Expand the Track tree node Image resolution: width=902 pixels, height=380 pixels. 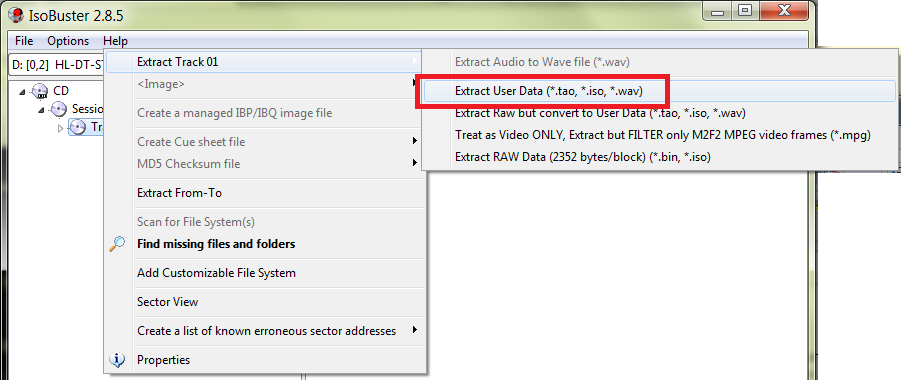point(60,128)
